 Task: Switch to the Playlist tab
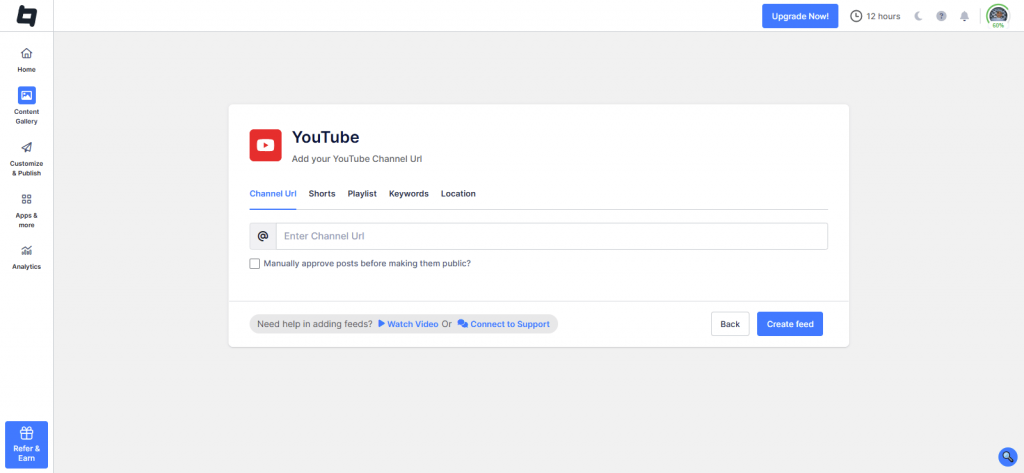coord(362,194)
